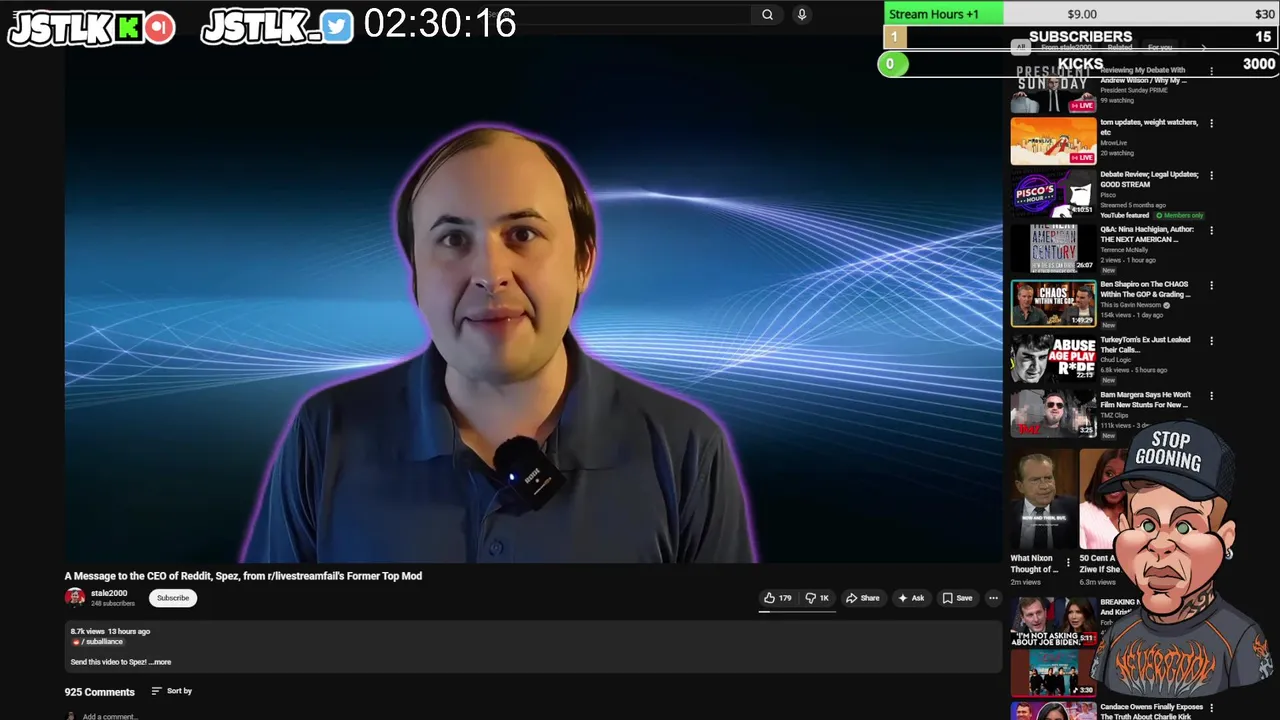Image resolution: width=1280 pixels, height=720 pixels.
Task: Click the search magnifier icon
Action: (x=767, y=14)
